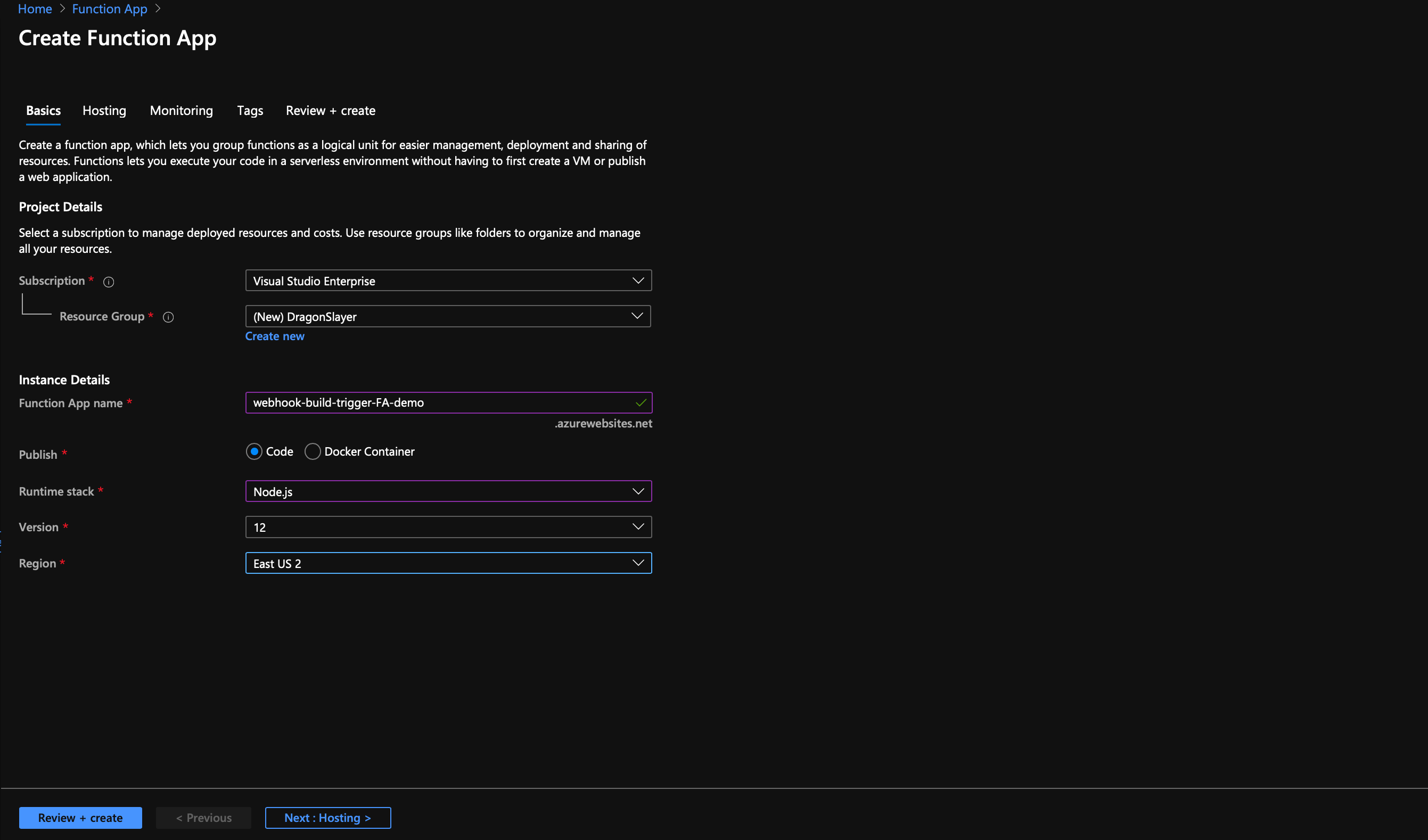This screenshot has width=1428, height=840.
Task: Switch to the Hosting tab
Action: click(104, 110)
